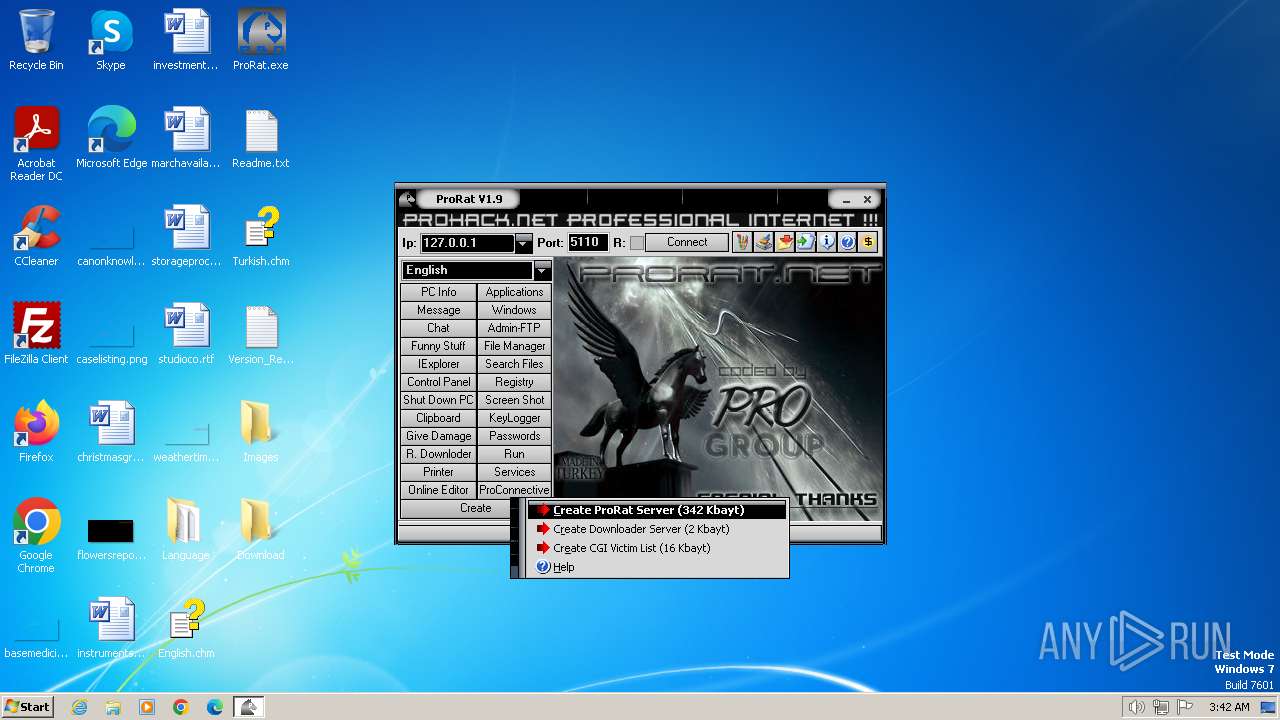
Task: Click the Registry button
Action: pyautogui.click(x=514, y=382)
